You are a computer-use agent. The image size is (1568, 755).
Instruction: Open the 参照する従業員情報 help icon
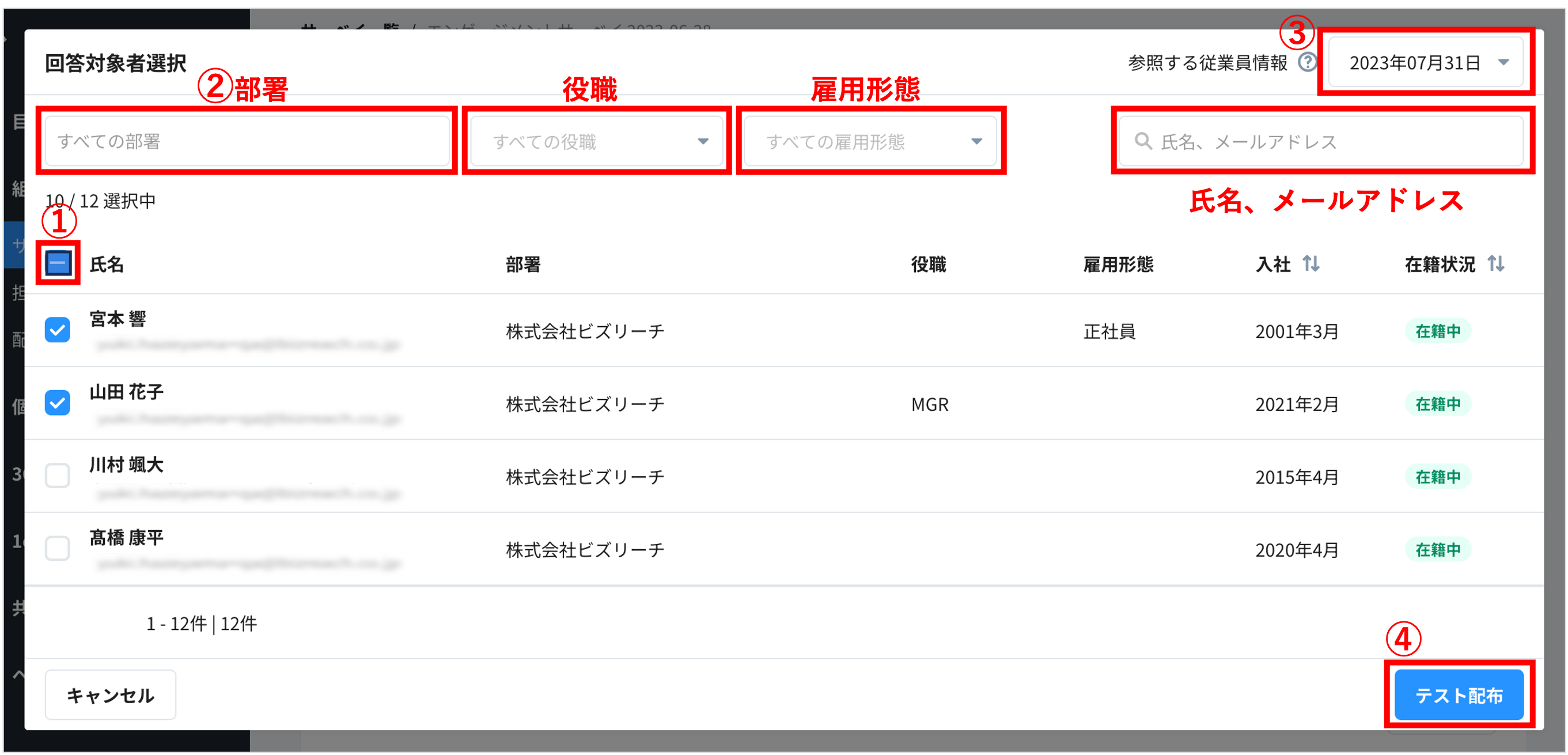pyautogui.click(x=1308, y=61)
